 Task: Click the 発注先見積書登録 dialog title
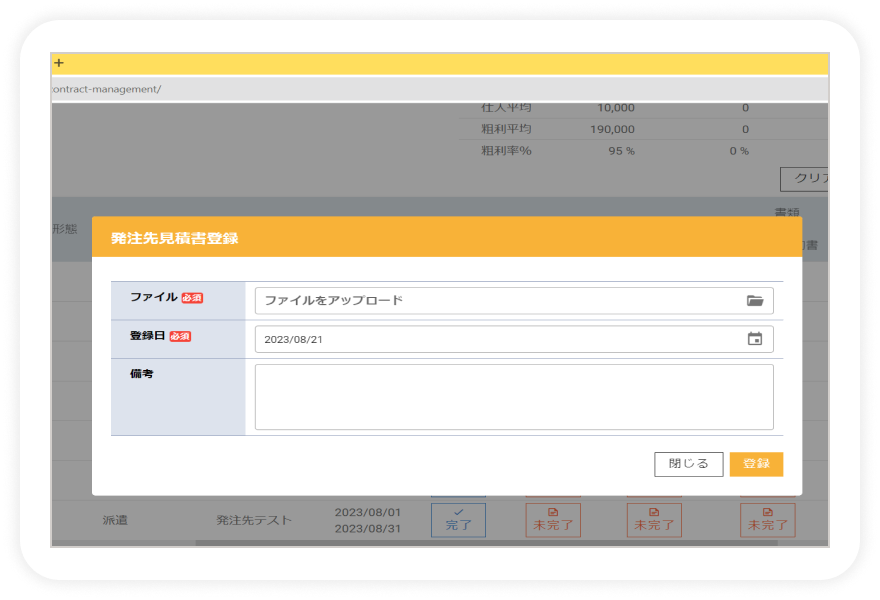[x=175, y=238]
